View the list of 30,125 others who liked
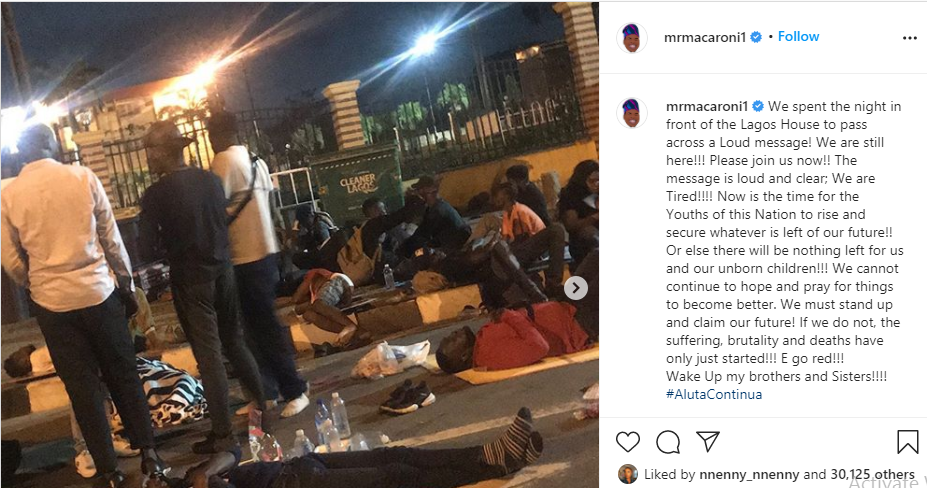The width and height of the screenshot is (927, 488). click(x=873, y=474)
